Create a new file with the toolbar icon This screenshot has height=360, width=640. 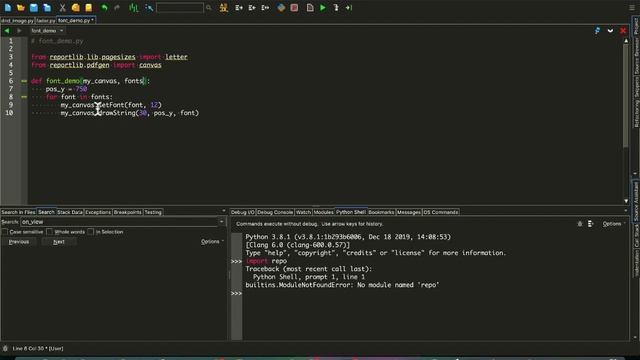point(8,7)
